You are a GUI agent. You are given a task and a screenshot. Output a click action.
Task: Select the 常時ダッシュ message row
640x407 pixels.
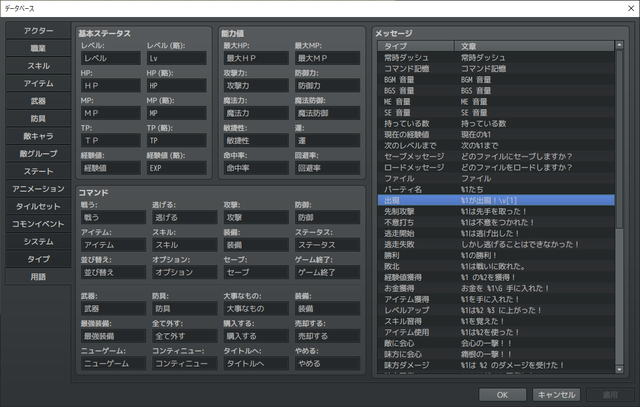496,58
